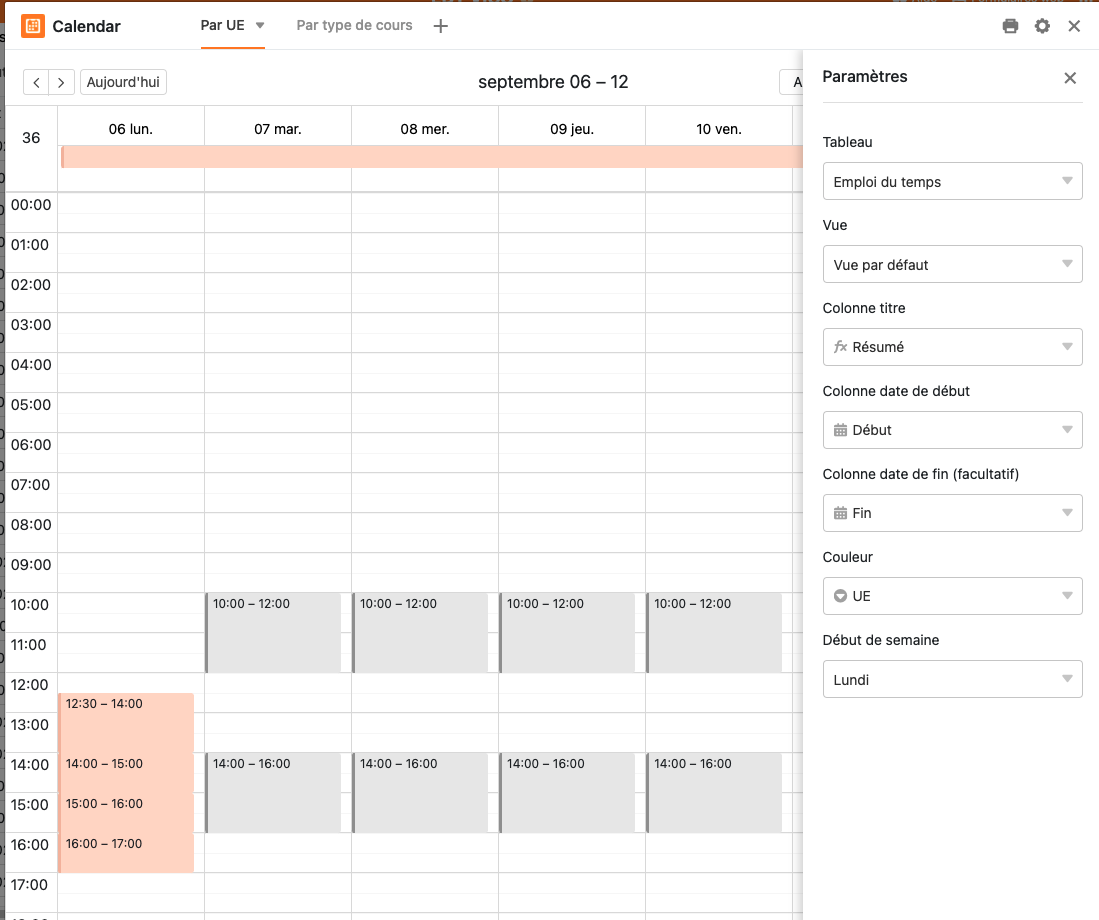
Task: Close the Paramètres panel
Action: pyautogui.click(x=1070, y=78)
